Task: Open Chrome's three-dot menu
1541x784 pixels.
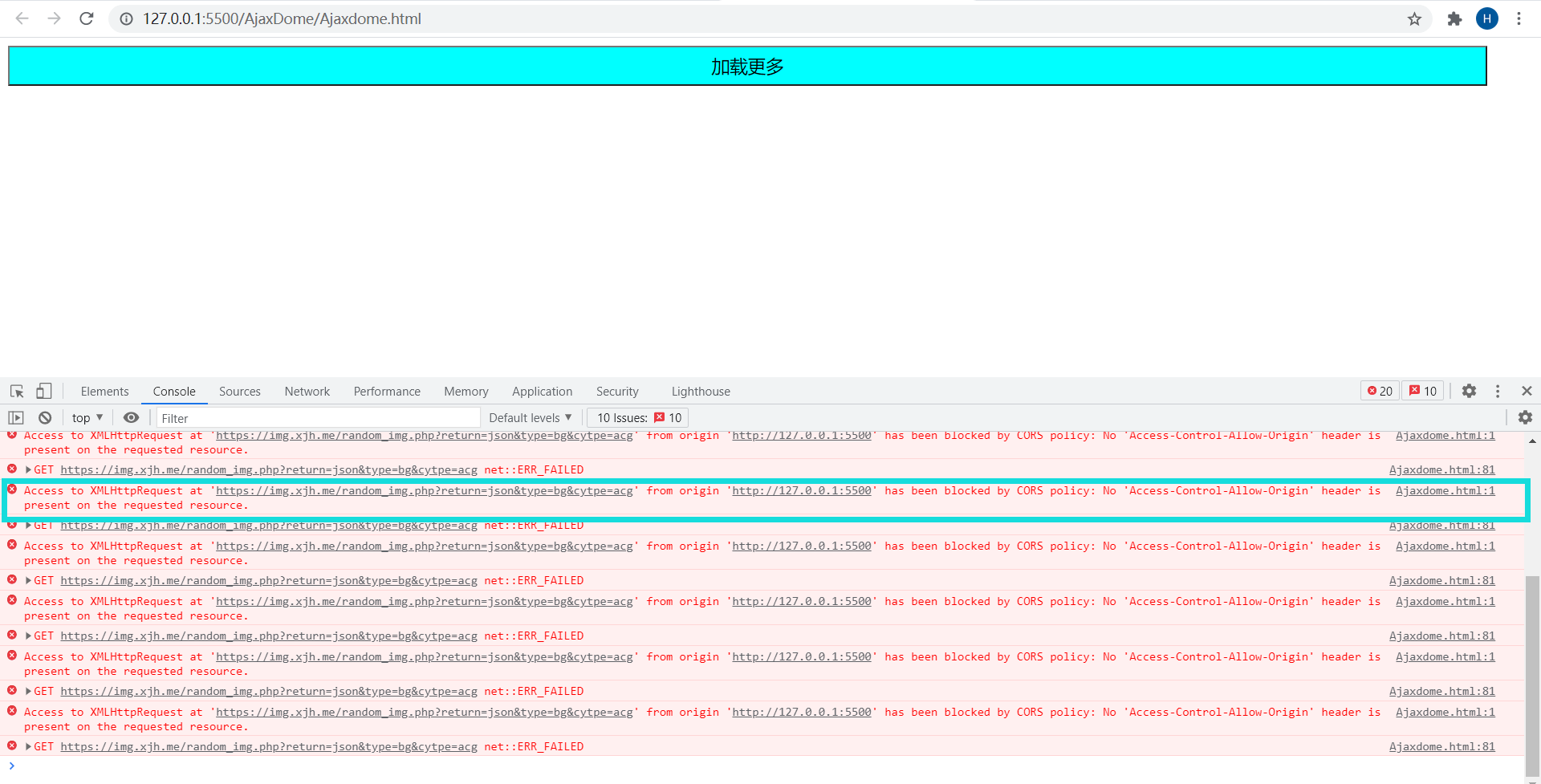Action: pyautogui.click(x=1519, y=18)
